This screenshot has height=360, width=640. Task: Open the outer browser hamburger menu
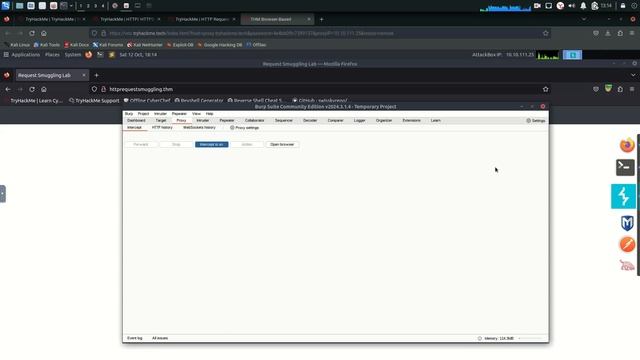[x=632, y=33]
